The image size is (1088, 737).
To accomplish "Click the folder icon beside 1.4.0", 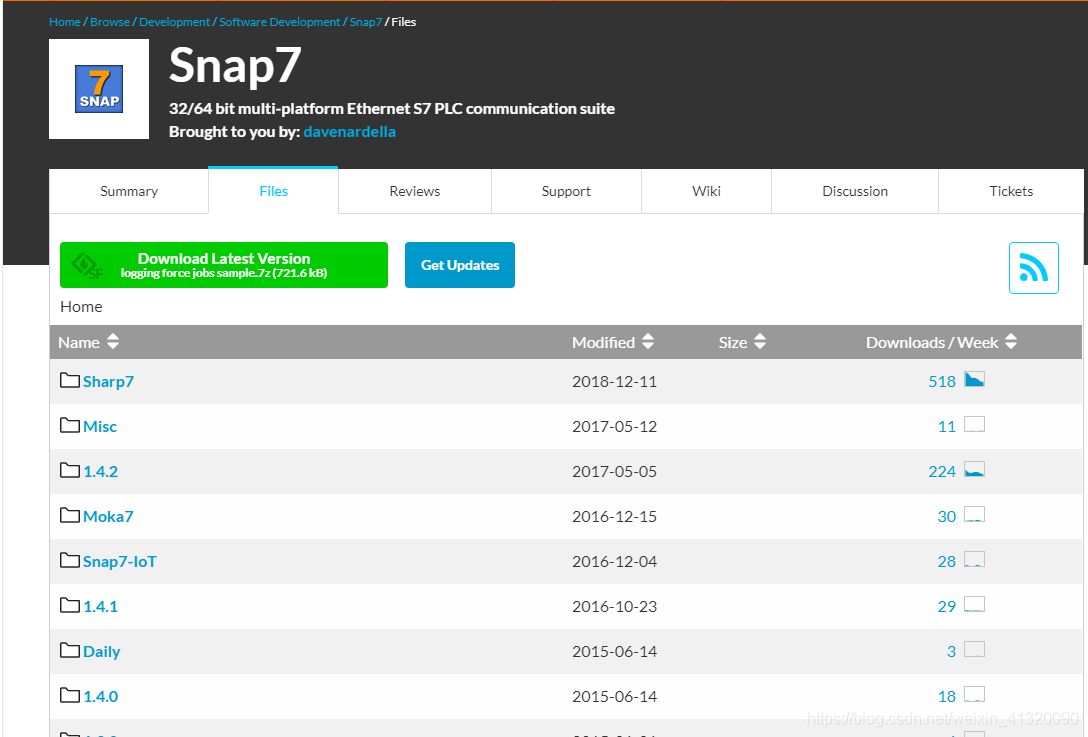I will point(69,695).
